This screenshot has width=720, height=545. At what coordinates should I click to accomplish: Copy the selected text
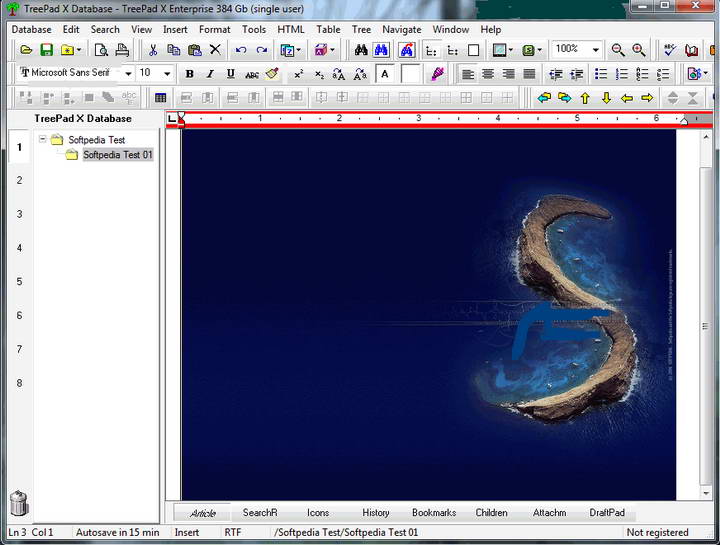(x=174, y=50)
